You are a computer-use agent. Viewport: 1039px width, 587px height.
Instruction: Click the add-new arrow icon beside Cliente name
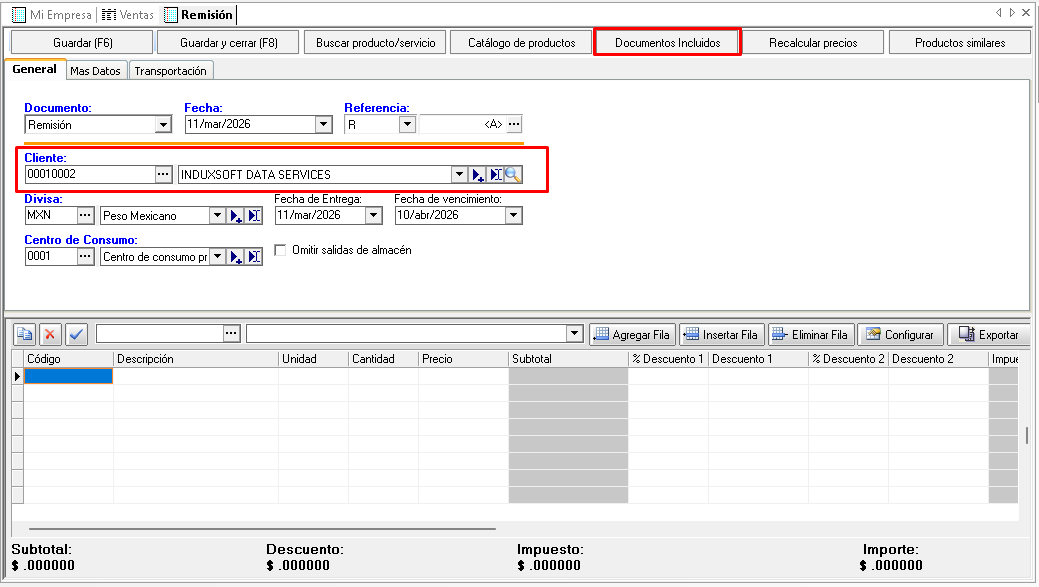pyautogui.click(x=478, y=175)
